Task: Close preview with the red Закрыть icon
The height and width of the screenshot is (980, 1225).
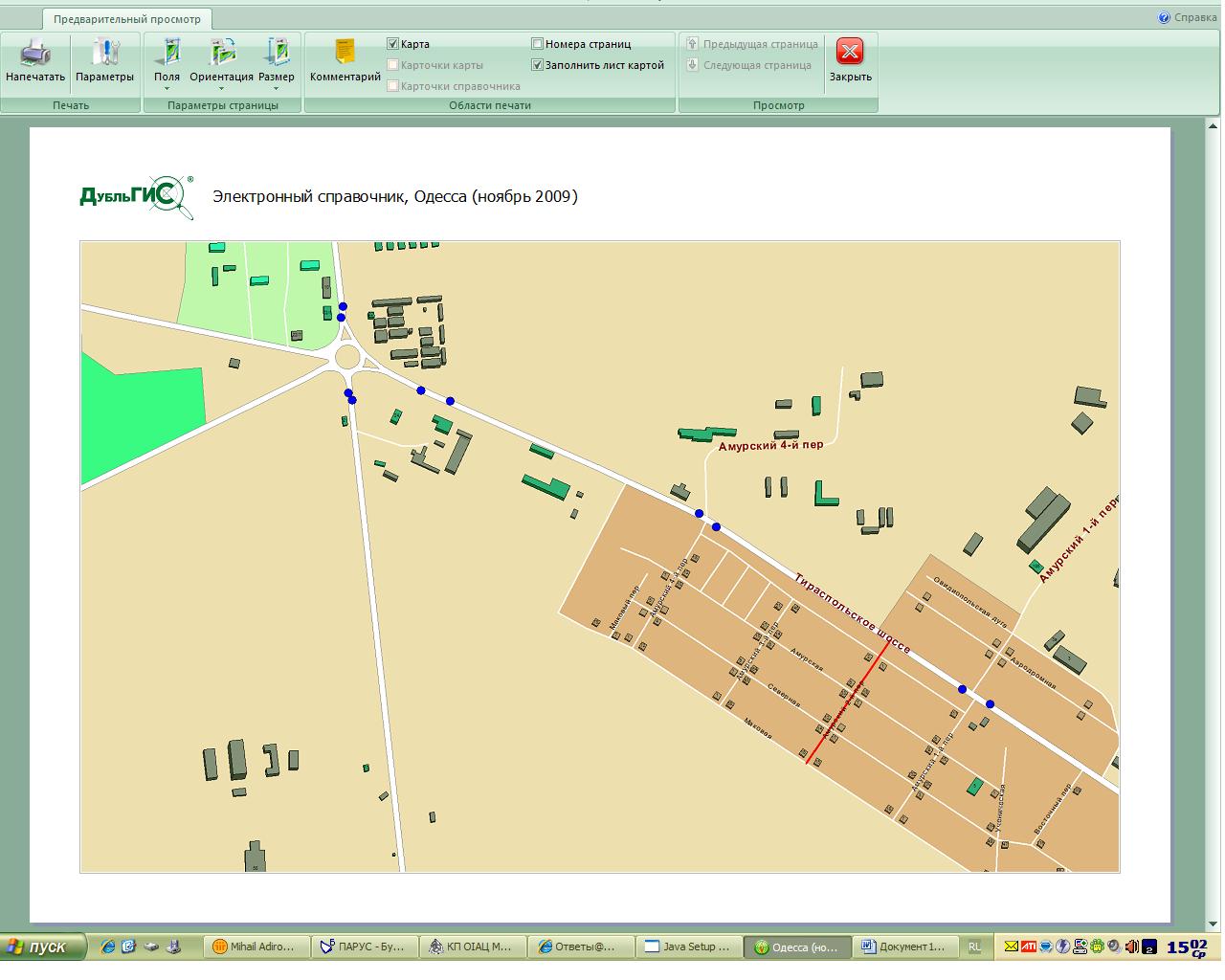Action: (x=850, y=54)
